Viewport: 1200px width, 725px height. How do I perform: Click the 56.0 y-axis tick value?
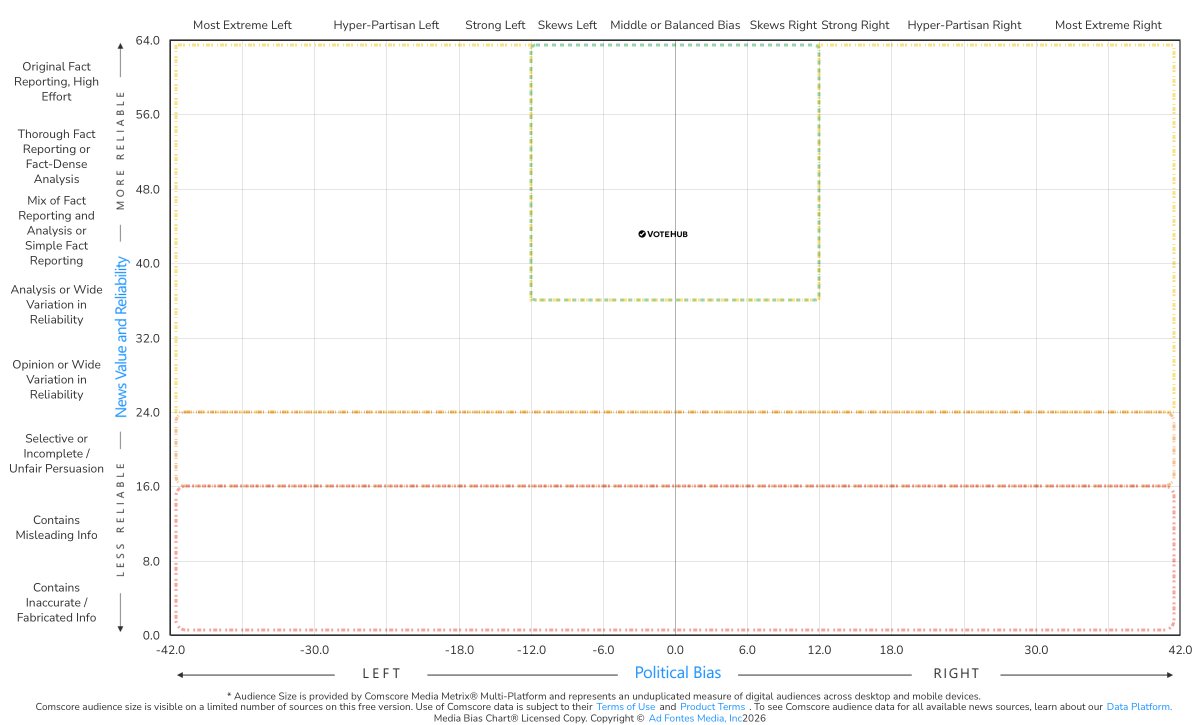point(148,114)
